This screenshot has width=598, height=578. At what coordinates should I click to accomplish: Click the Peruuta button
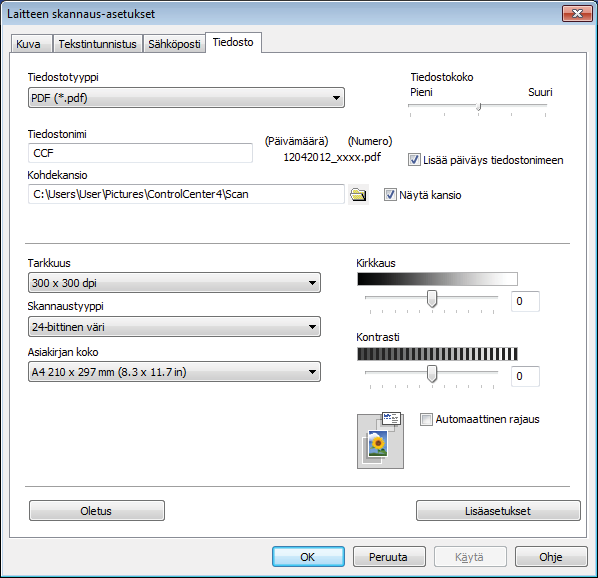point(389,557)
